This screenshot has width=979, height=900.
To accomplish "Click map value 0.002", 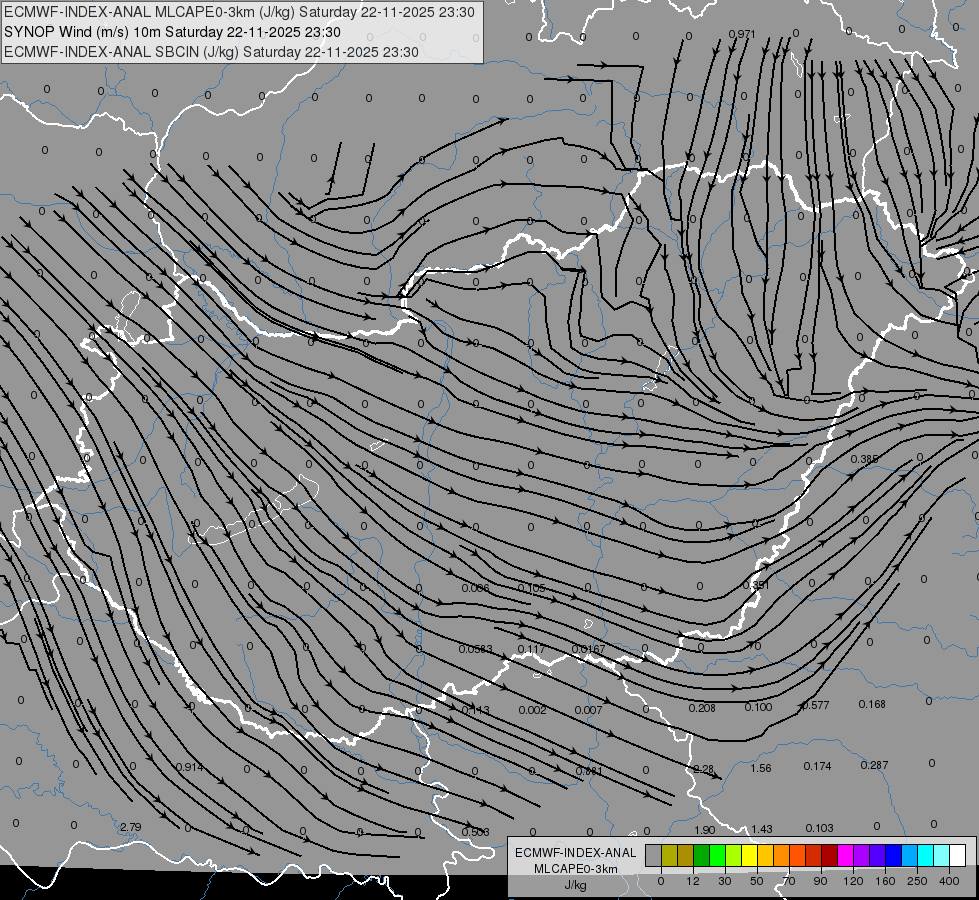I will (532, 710).
